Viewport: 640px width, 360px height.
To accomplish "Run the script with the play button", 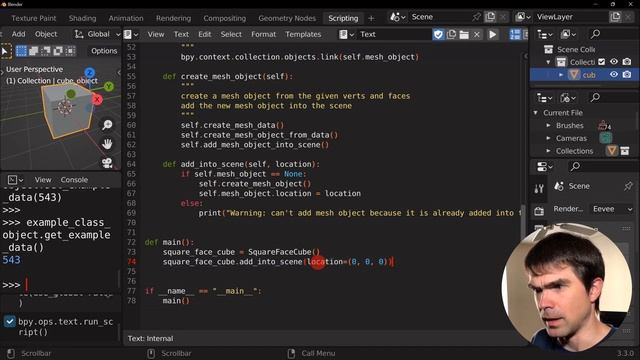I will pyautogui.click(x=493, y=34).
